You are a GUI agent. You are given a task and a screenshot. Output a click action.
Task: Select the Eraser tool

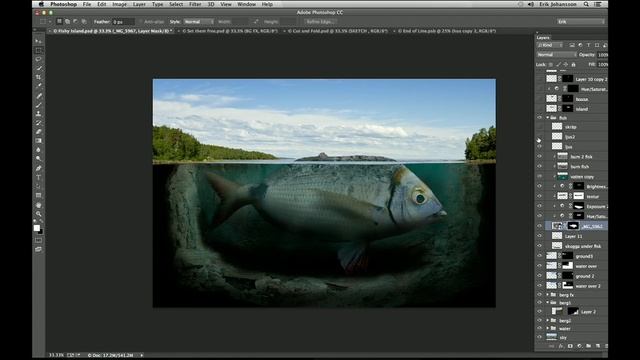tap(38, 132)
